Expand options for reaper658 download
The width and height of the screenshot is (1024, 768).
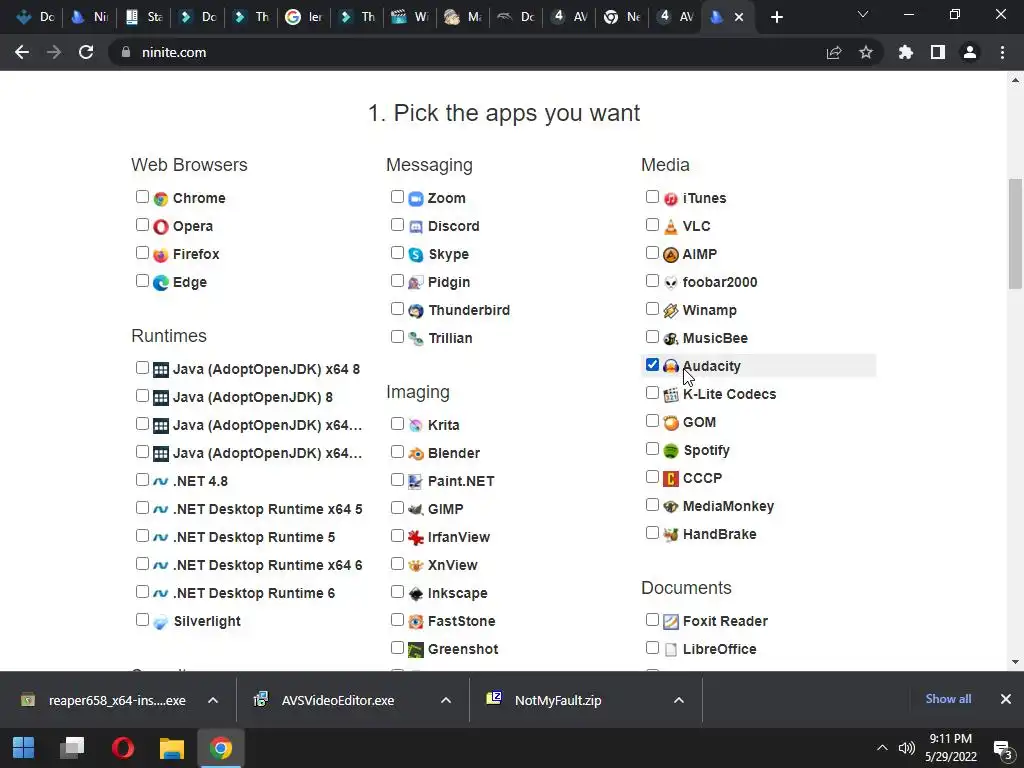click(x=213, y=700)
